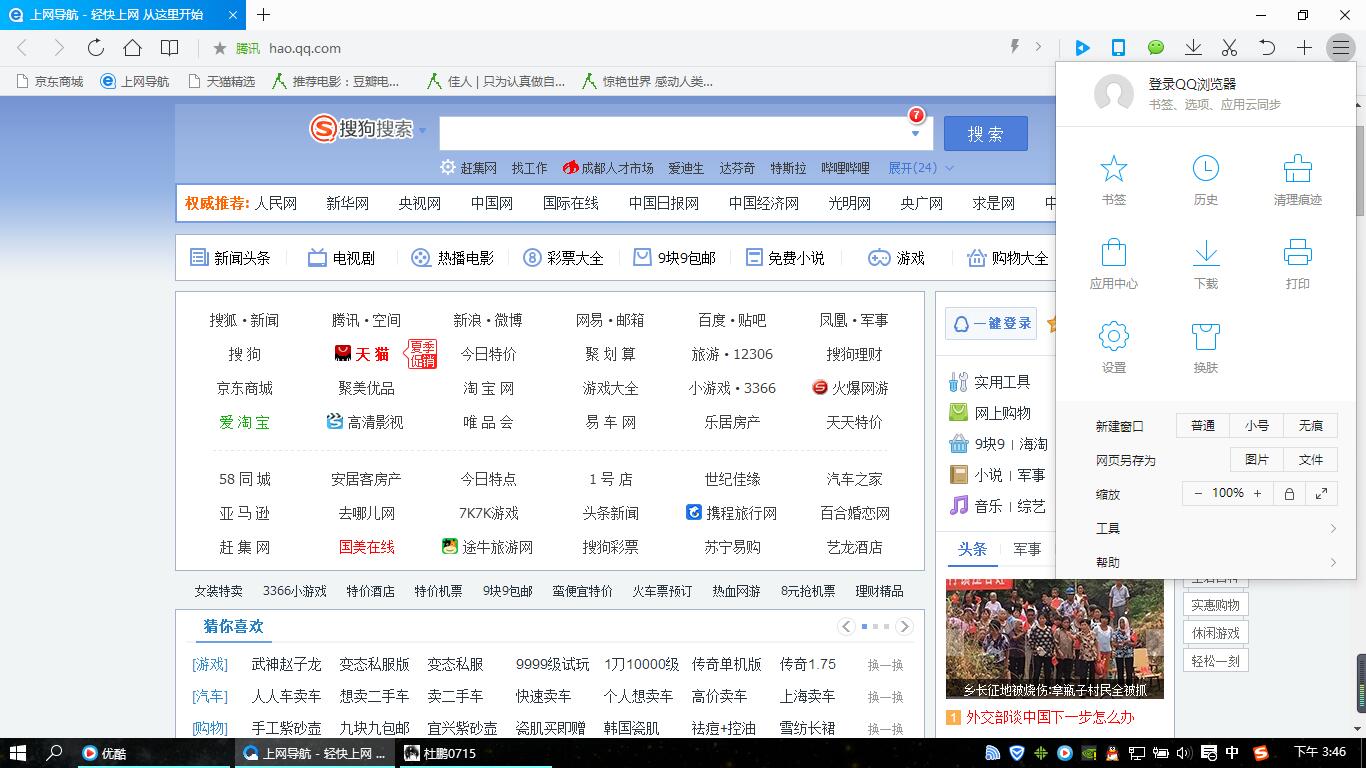1366x768 pixels.
Task: Click the lock zoom icon
Action: click(1289, 494)
